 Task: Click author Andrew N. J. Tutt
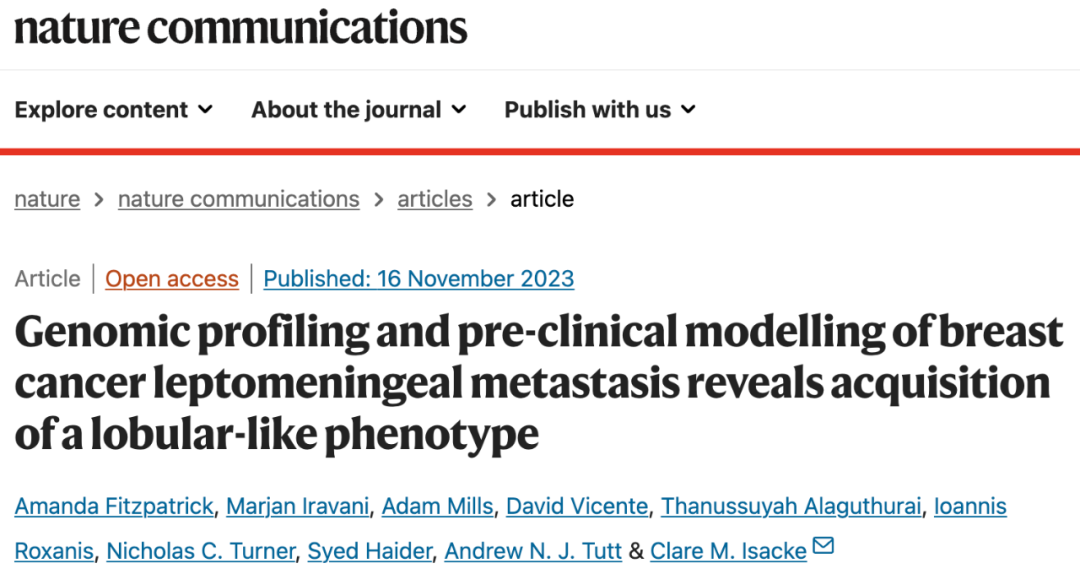tap(533, 551)
